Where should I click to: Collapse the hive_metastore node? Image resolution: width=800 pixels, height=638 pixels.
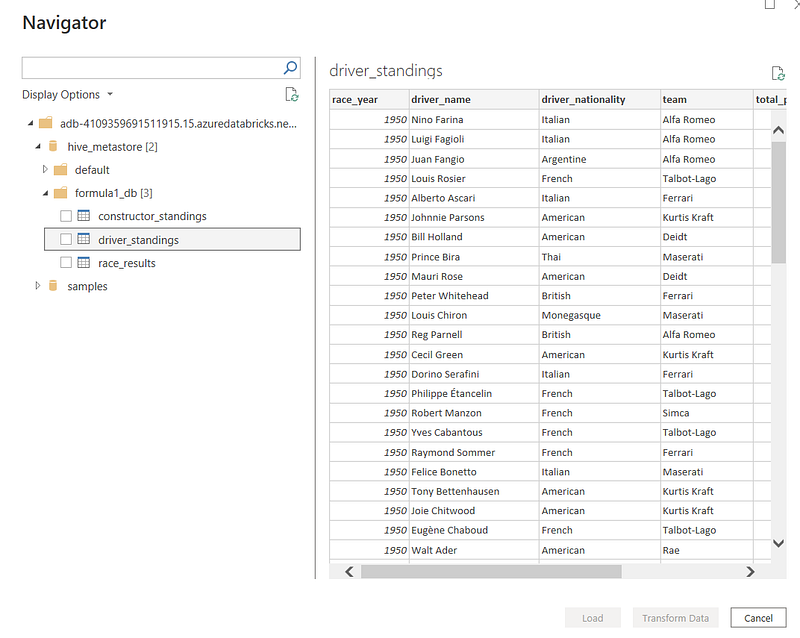tap(38, 146)
